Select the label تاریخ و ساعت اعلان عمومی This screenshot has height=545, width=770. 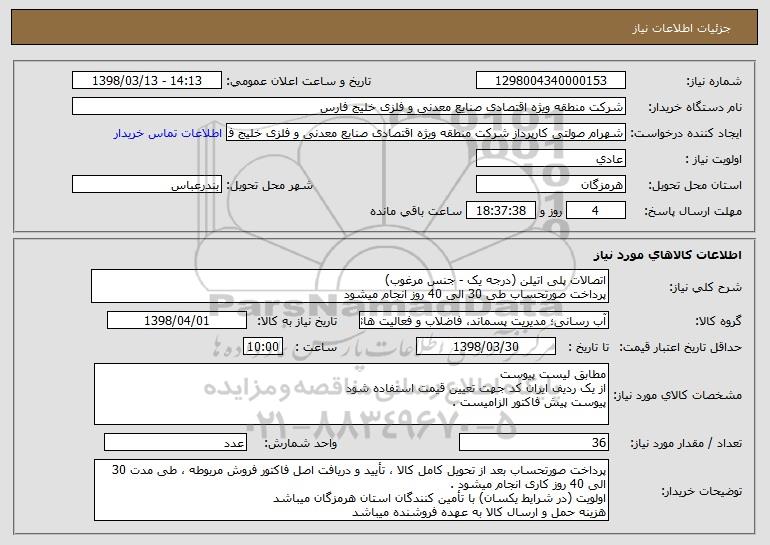point(299,81)
